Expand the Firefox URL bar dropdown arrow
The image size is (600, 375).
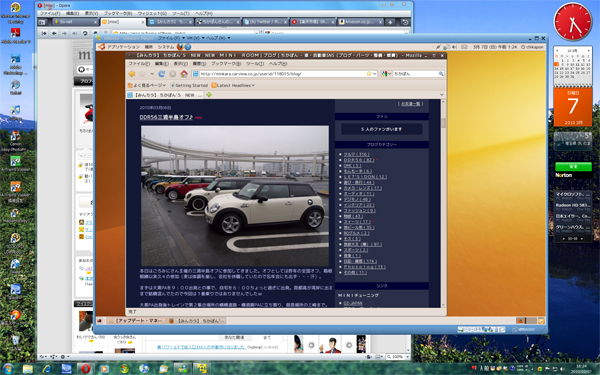[x=375, y=74]
